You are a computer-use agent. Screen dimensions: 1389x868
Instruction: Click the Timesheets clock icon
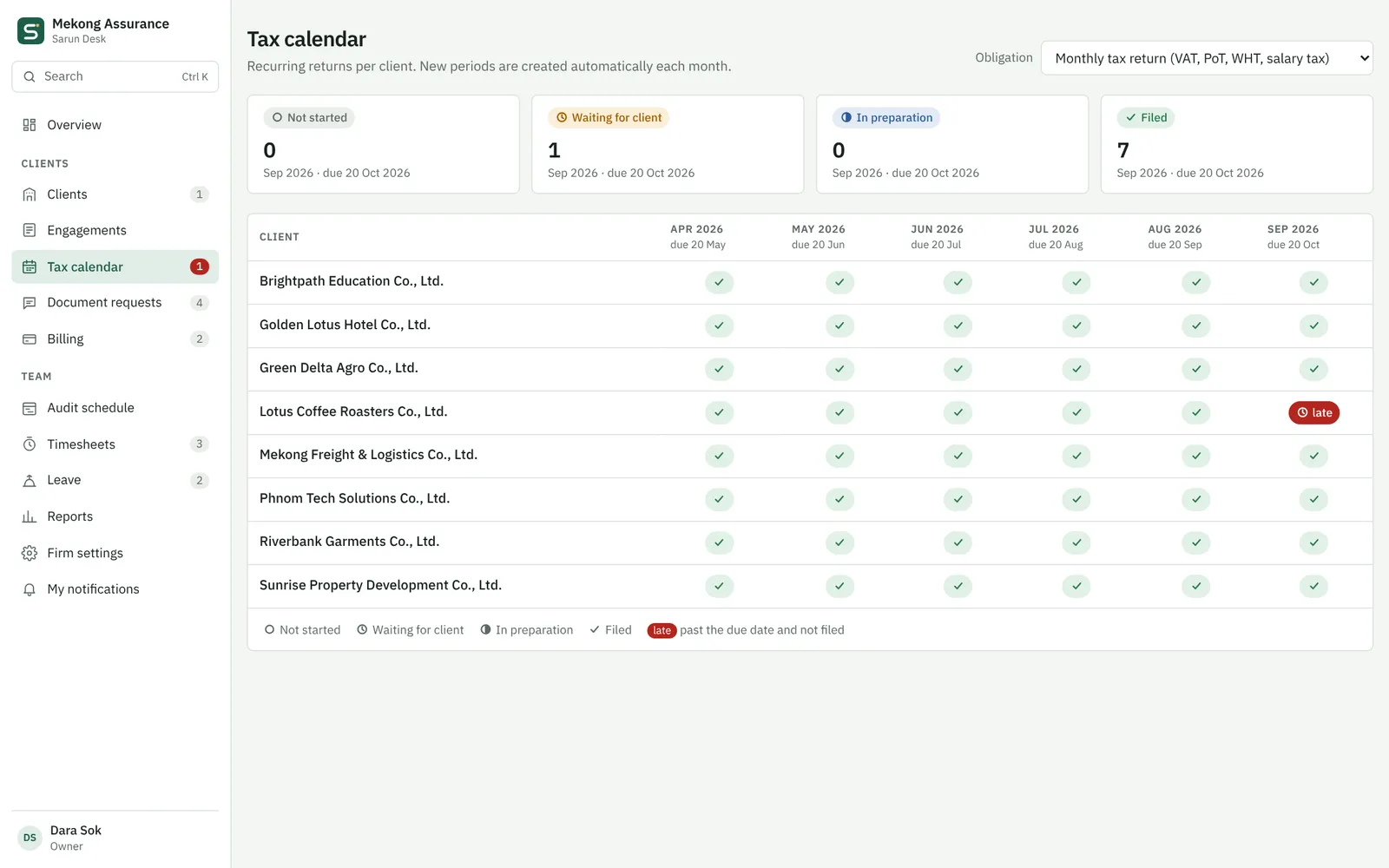(30, 444)
